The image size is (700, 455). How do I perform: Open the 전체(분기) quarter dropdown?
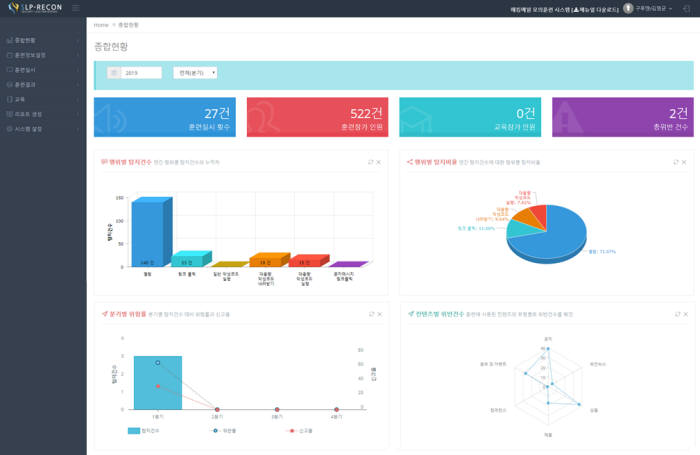pos(195,73)
